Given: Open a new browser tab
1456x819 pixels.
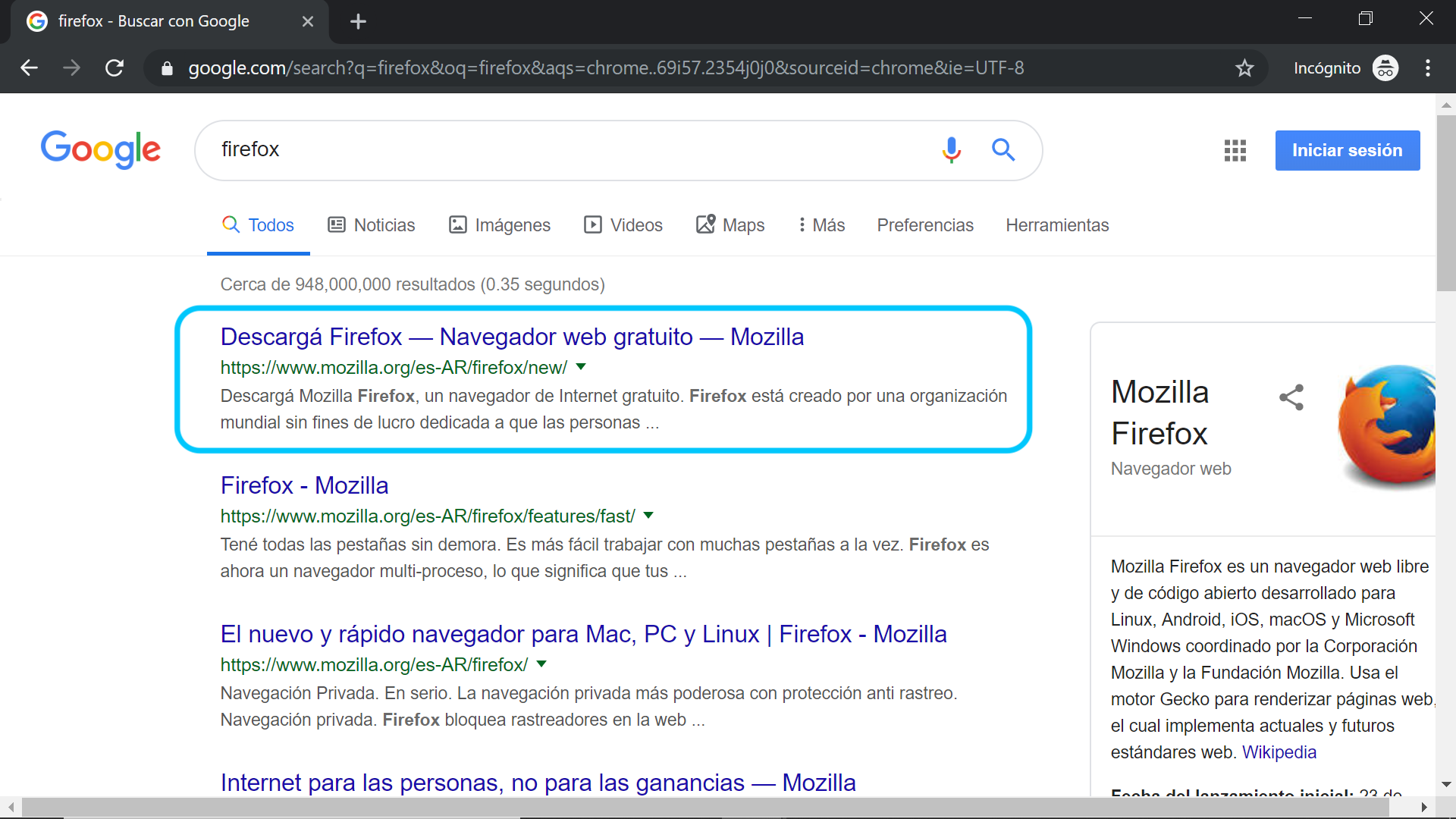Looking at the screenshot, I should click(x=358, y=21).
